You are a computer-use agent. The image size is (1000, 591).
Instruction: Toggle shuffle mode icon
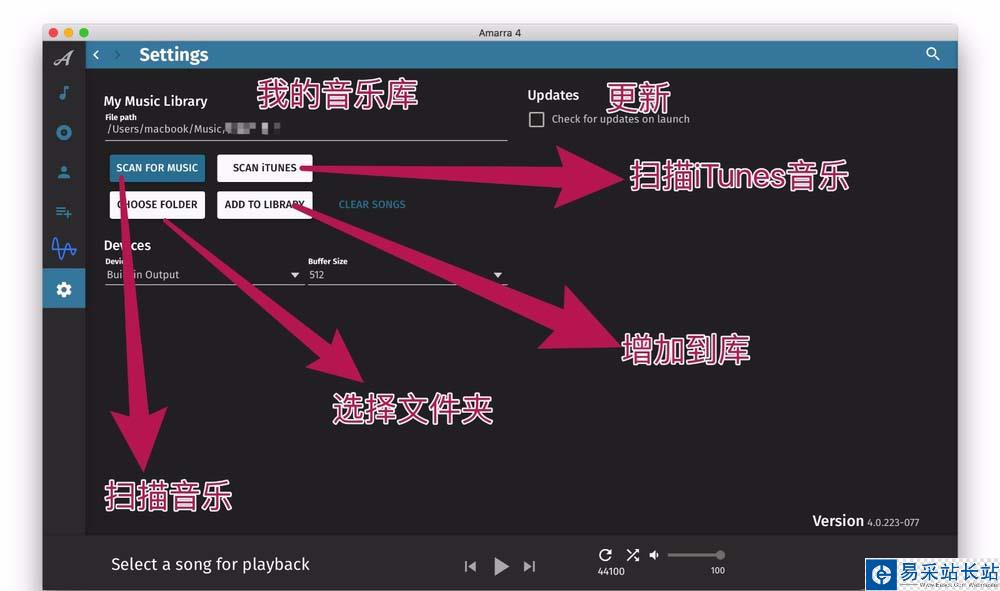(x=632, y=555)
